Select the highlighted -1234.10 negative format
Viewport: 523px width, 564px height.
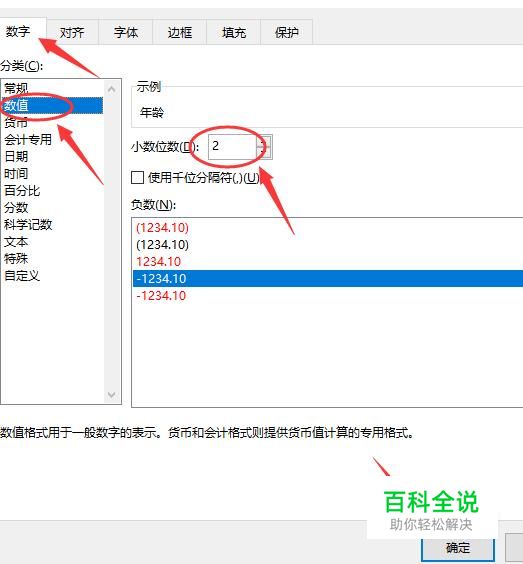[328, 278]
